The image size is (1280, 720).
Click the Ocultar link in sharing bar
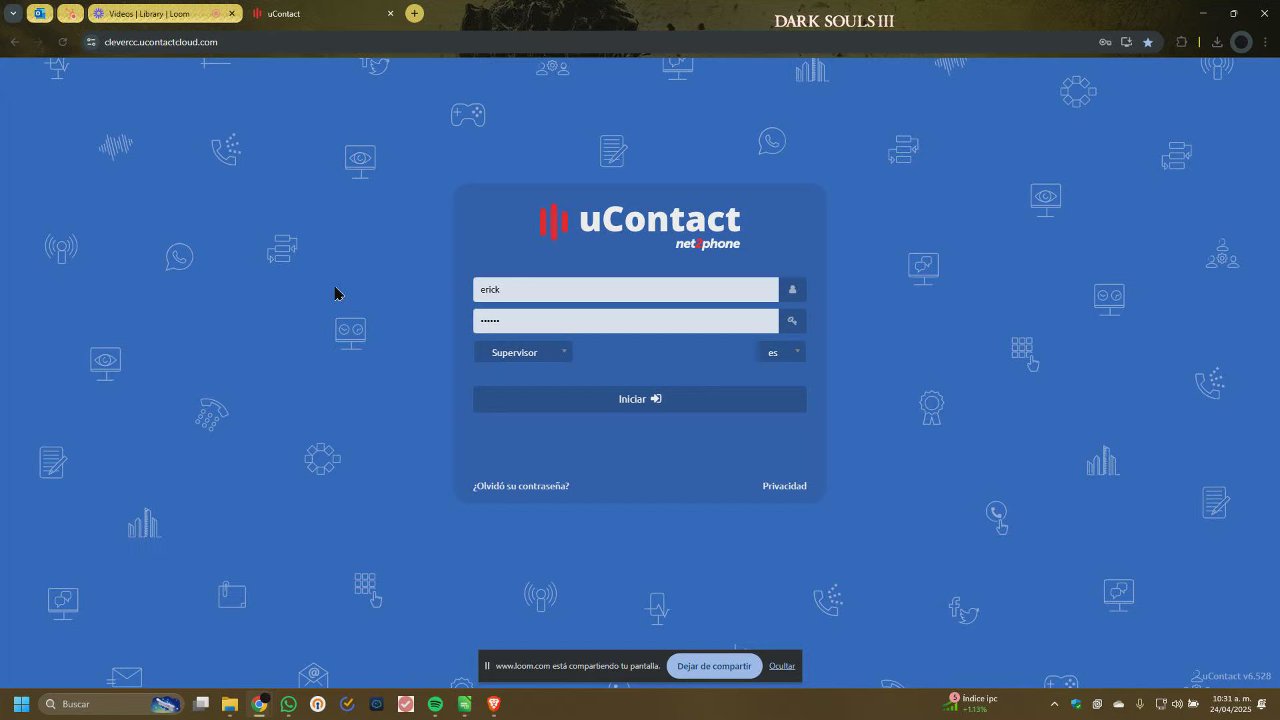pyautogui.click(x=782, y=666)
